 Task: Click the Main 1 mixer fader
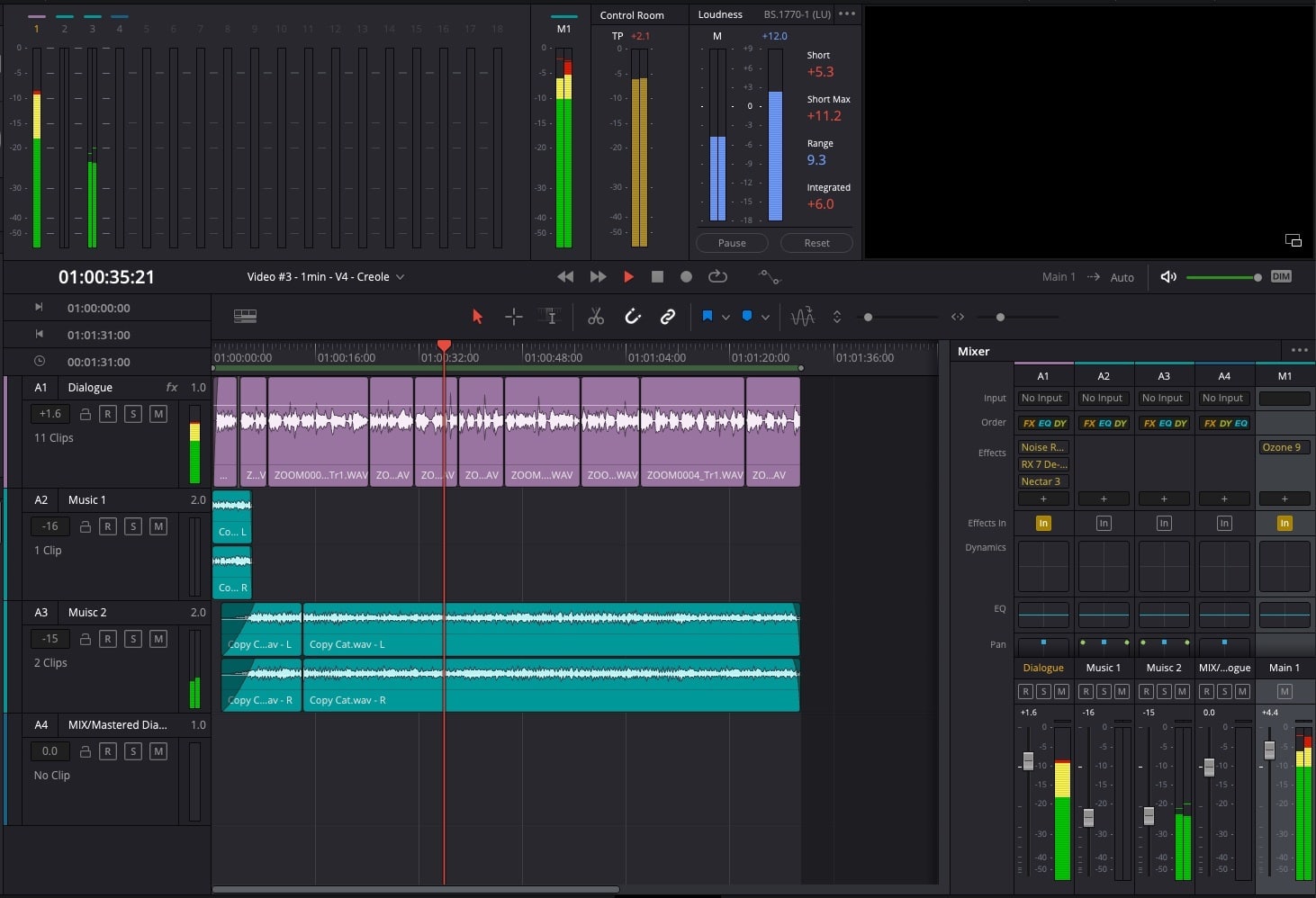click(1269, 750)
